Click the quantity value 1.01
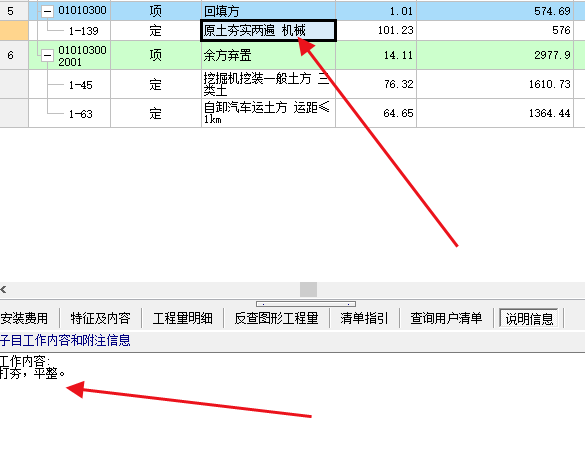The image size is (585, 465). pos(401,11)
